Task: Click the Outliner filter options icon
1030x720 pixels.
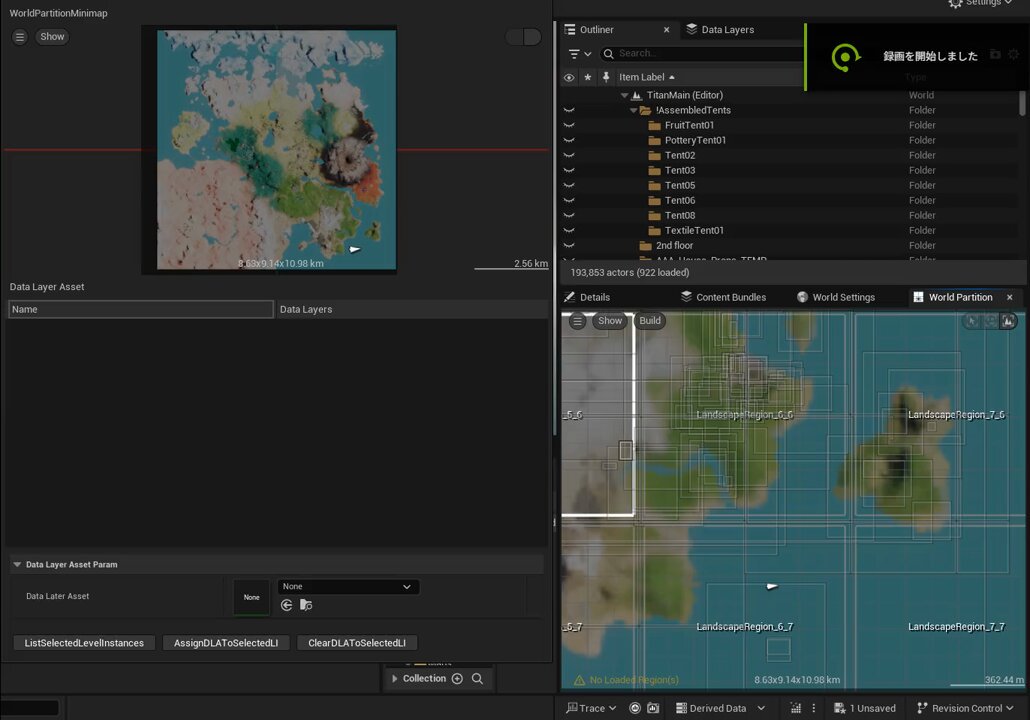Action: pyautogui.click(x=579, y=54)
